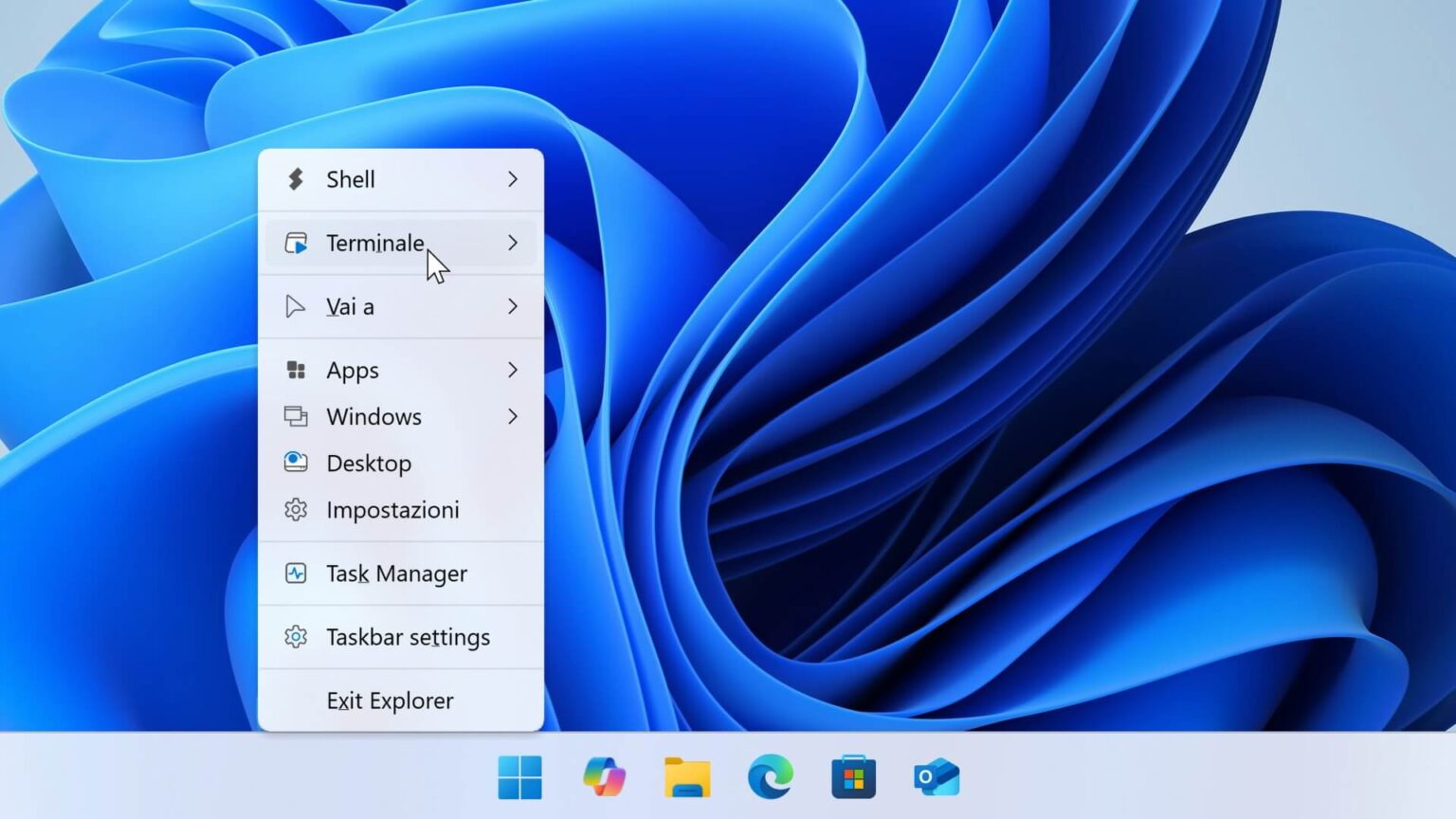Expand the Shell submenu chevron
The image size is (1456, 819).
[x=512, y=179]
